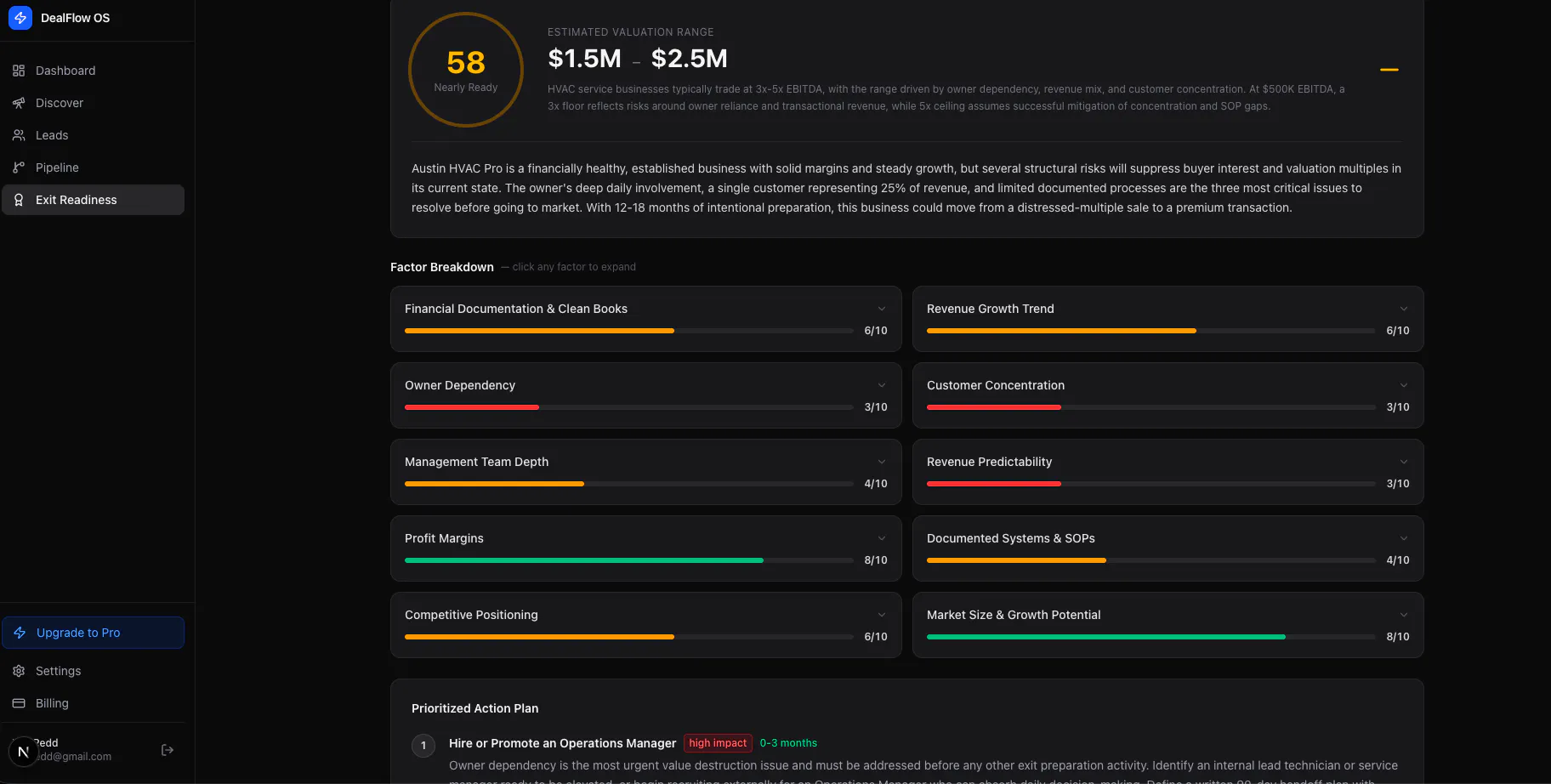Expand the Profit Margins chevron

click(x=882, y=538)
